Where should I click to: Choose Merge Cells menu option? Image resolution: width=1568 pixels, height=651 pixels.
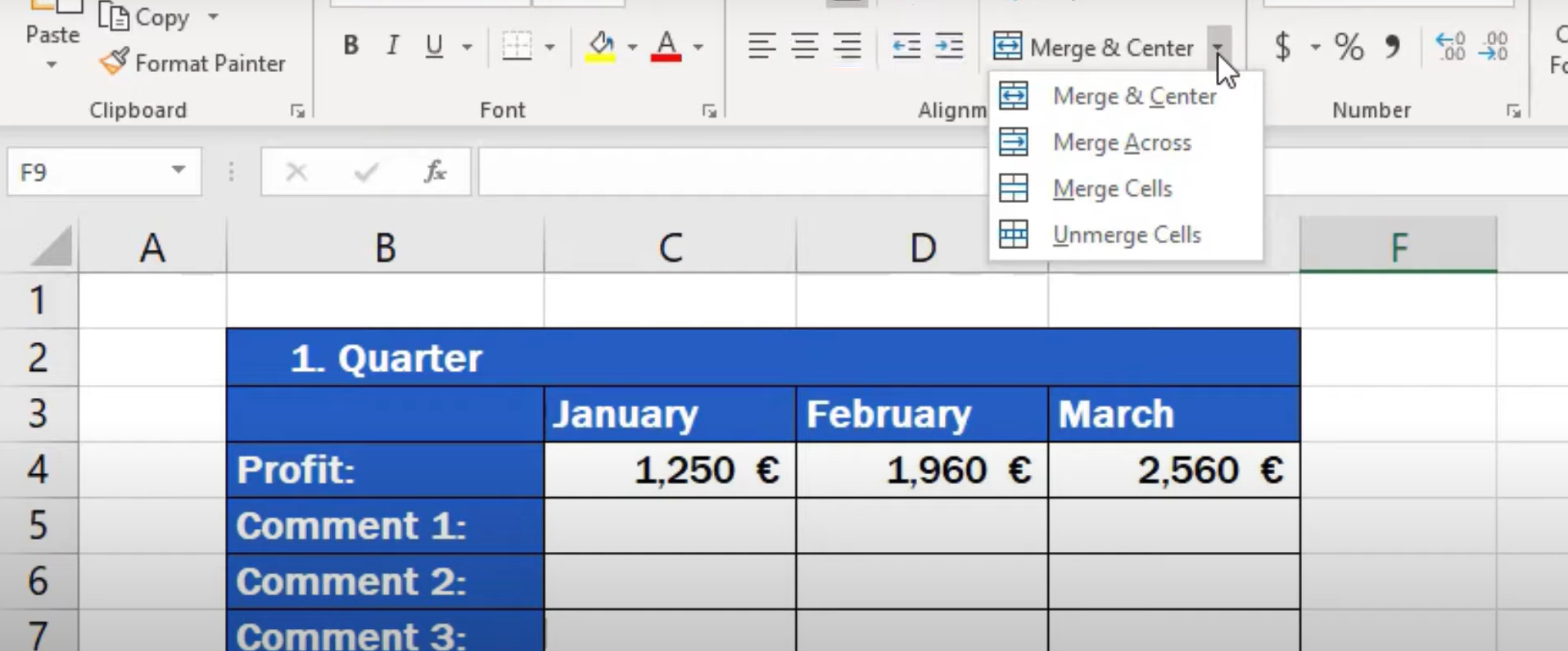pyautogui.click(x=1126, y=188)
